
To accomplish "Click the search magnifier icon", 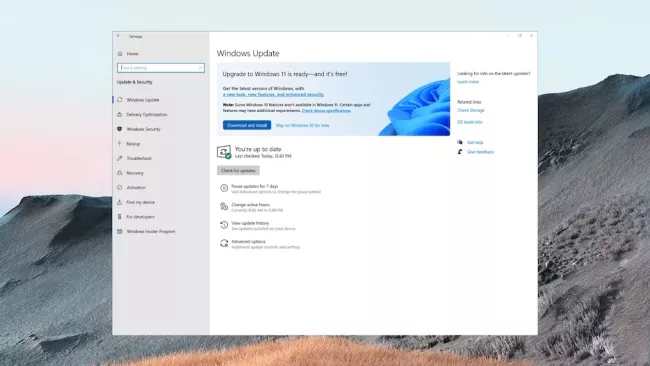I will (200, 68).
